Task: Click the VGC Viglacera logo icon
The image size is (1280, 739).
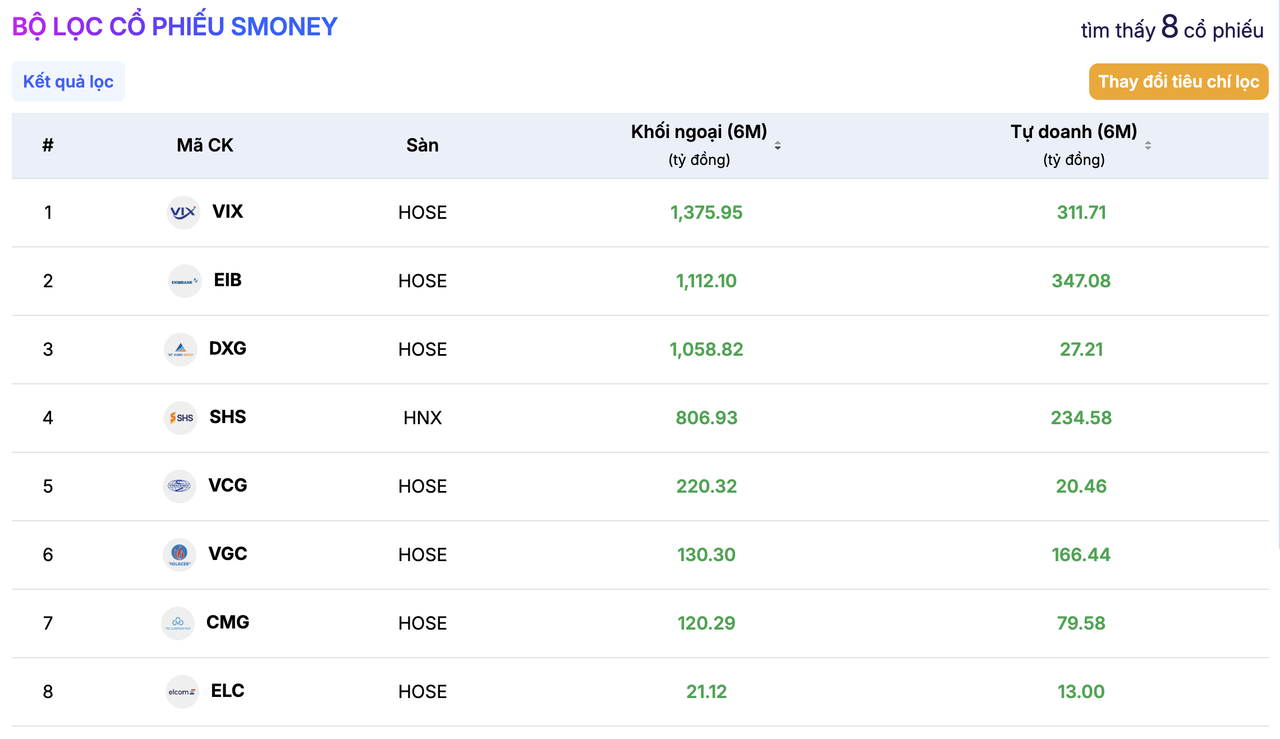Action: click(x=180, y=555)
